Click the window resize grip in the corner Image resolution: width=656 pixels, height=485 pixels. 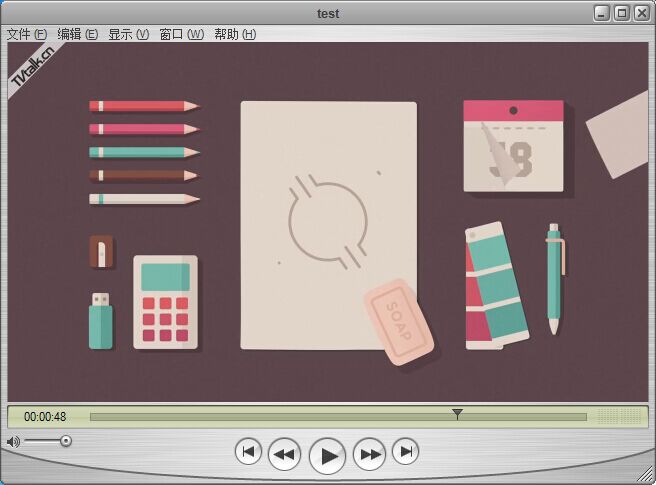[647, 475]
